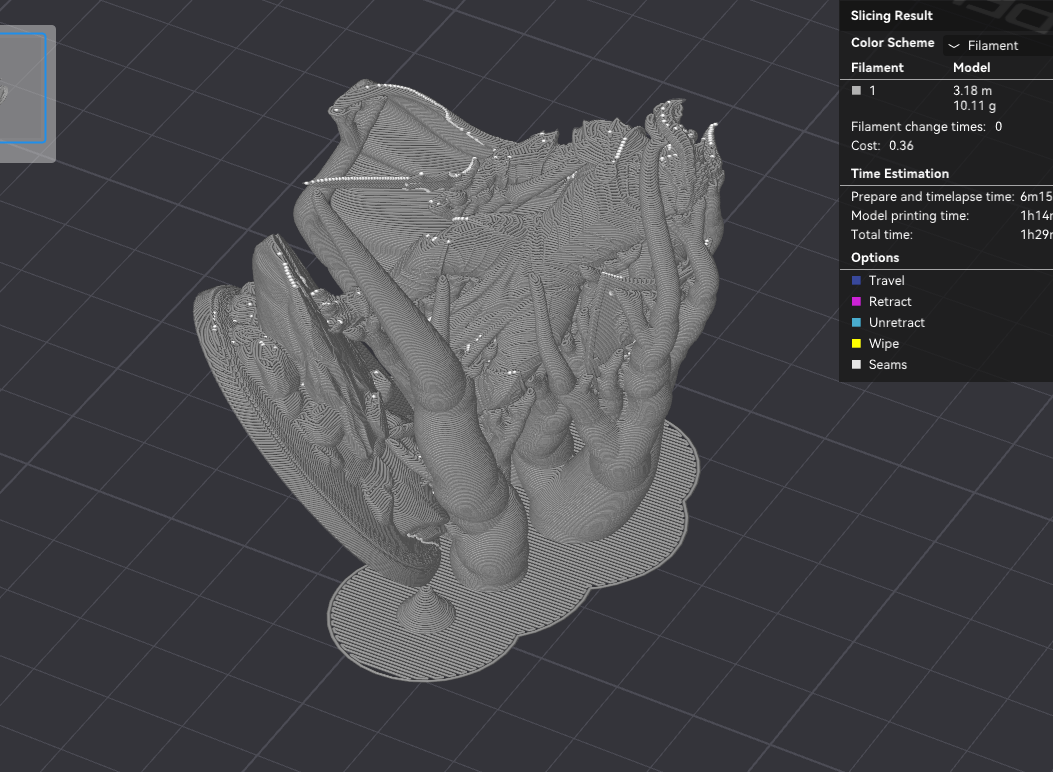Click the Time Estimation heading
The height and width of the screenshot is (772, 1053).
click(x=899, y=174)
